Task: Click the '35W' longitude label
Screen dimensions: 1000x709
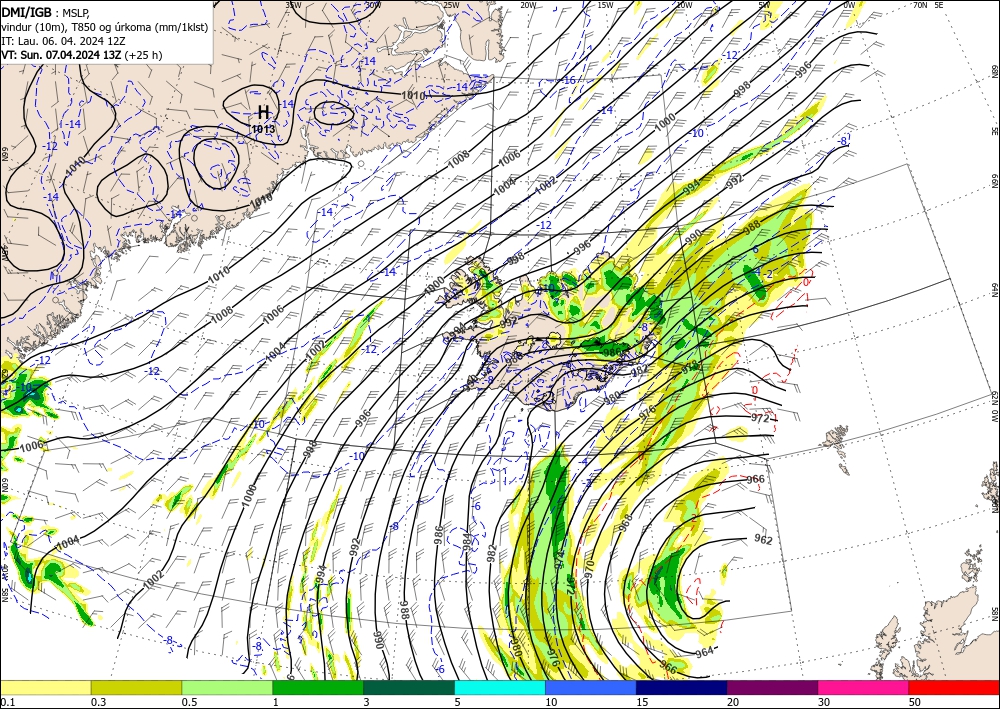Action: (293, 5)
